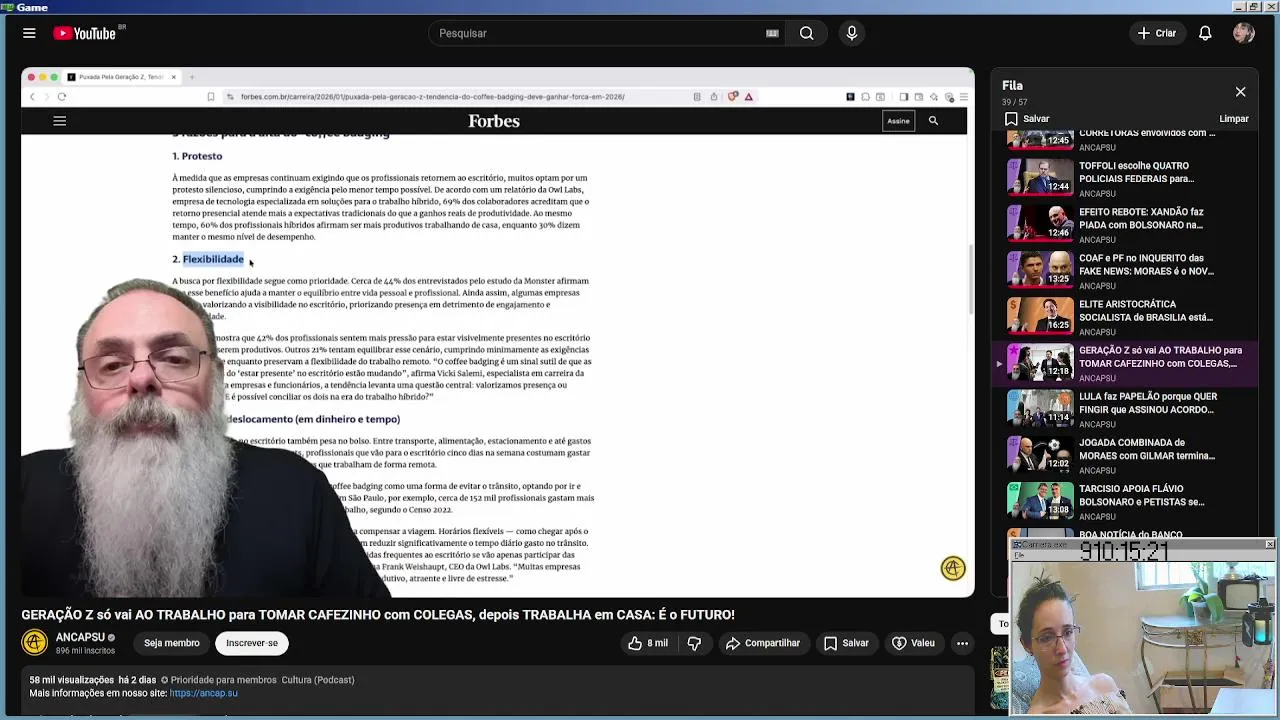Close the camera overlay window

1270,544
